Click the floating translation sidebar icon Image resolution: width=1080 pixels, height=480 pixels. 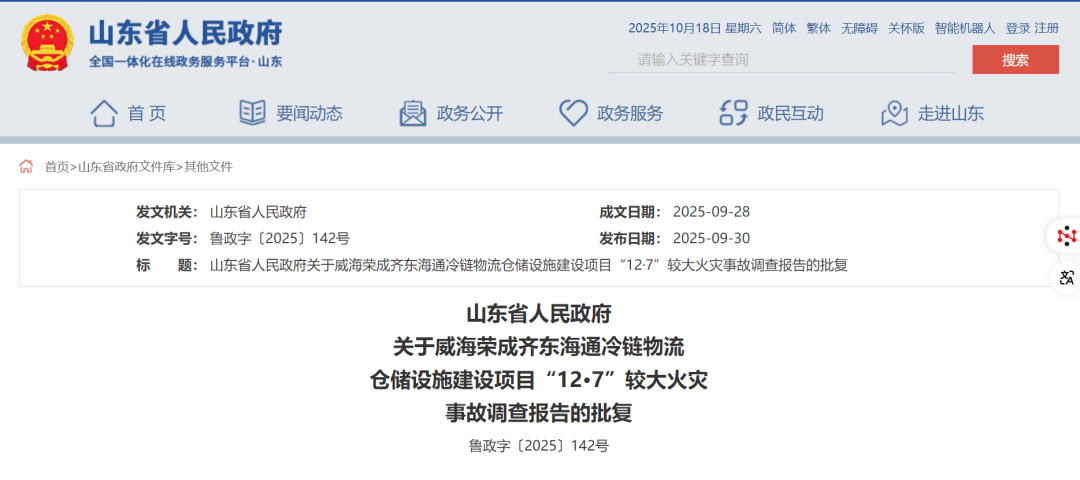tap(1066, 277)
